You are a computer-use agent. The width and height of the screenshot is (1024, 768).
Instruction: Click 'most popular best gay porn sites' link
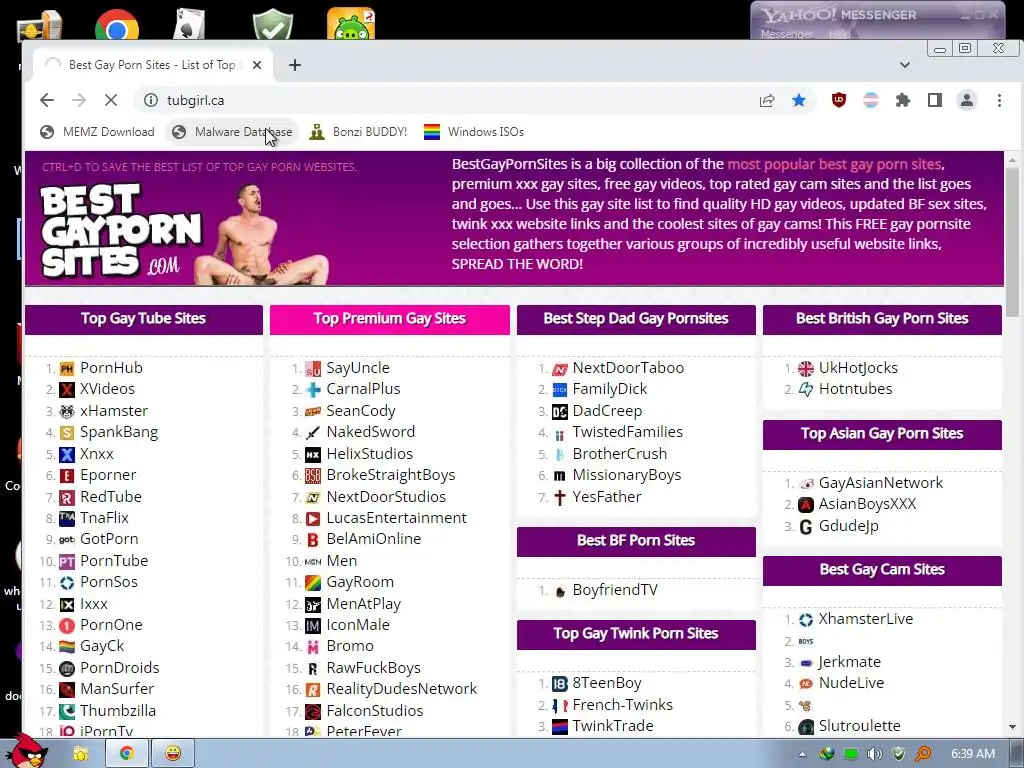834,165
